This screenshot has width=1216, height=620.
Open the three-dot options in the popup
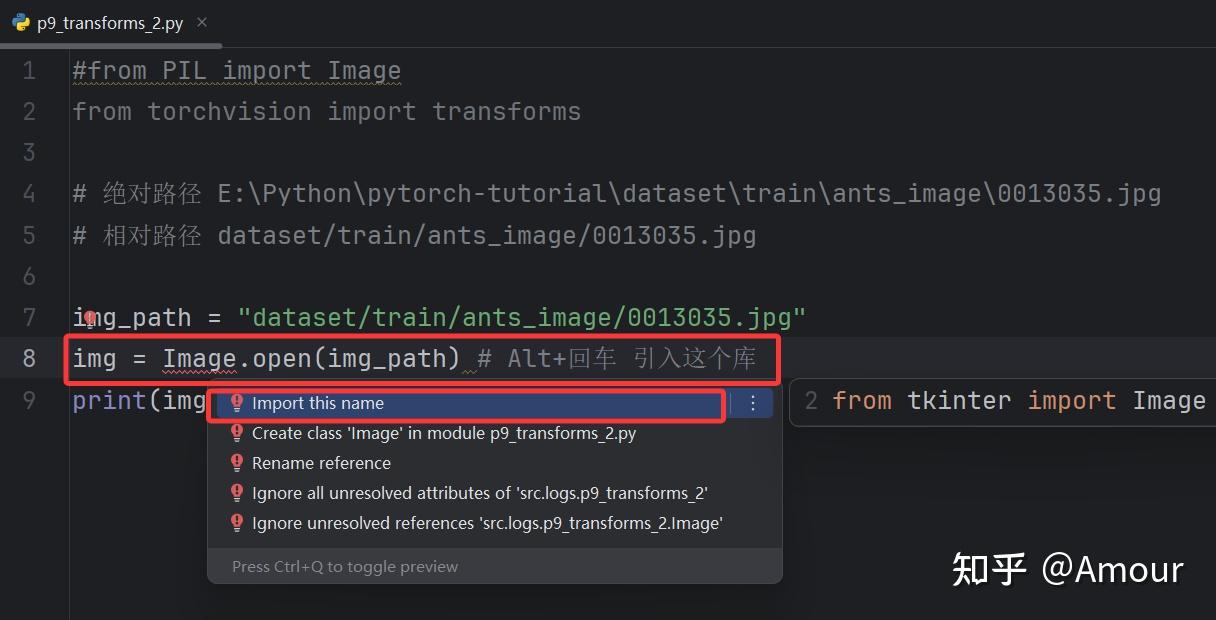click(x=753, y=403)
